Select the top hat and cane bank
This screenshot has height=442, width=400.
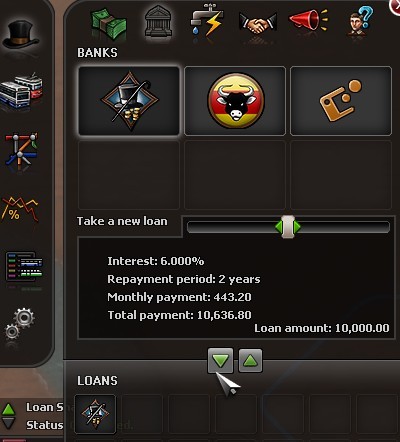pyautogui.click(x=129, y=101)
